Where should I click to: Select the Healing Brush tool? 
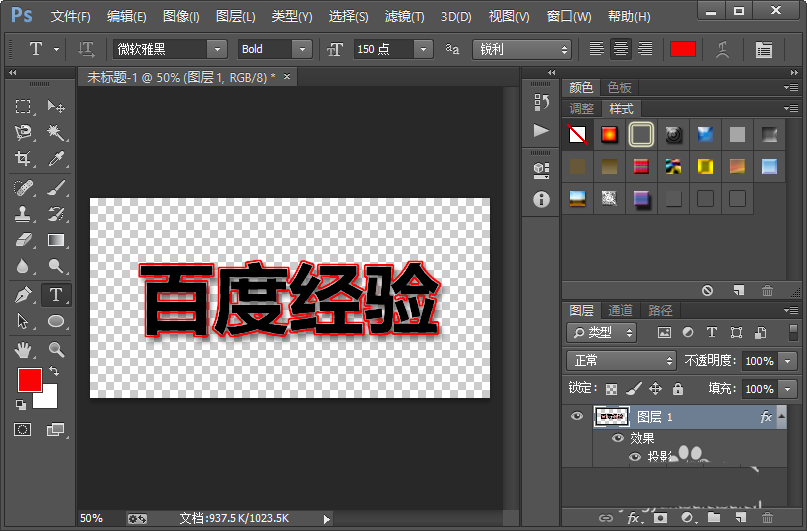coord(23,187)
